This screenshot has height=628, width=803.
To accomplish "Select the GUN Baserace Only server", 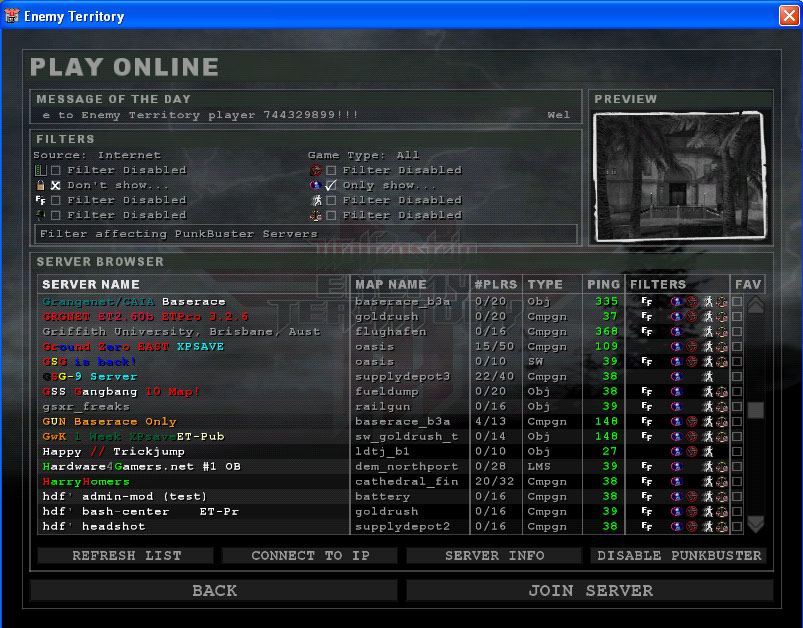I will (x=109, y=422).
